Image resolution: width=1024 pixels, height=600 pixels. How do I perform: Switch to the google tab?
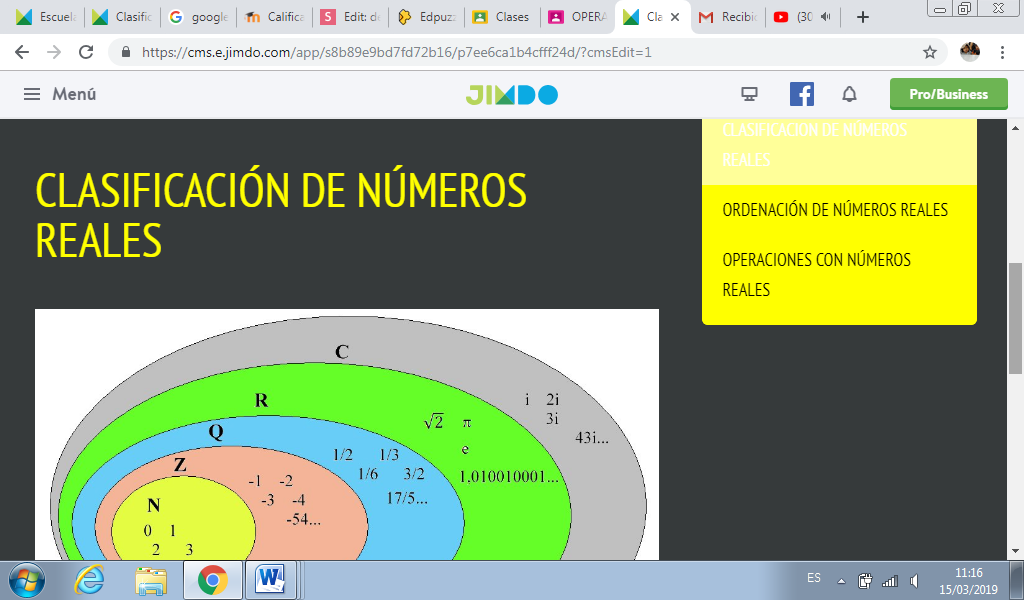(x=199, y=17)
